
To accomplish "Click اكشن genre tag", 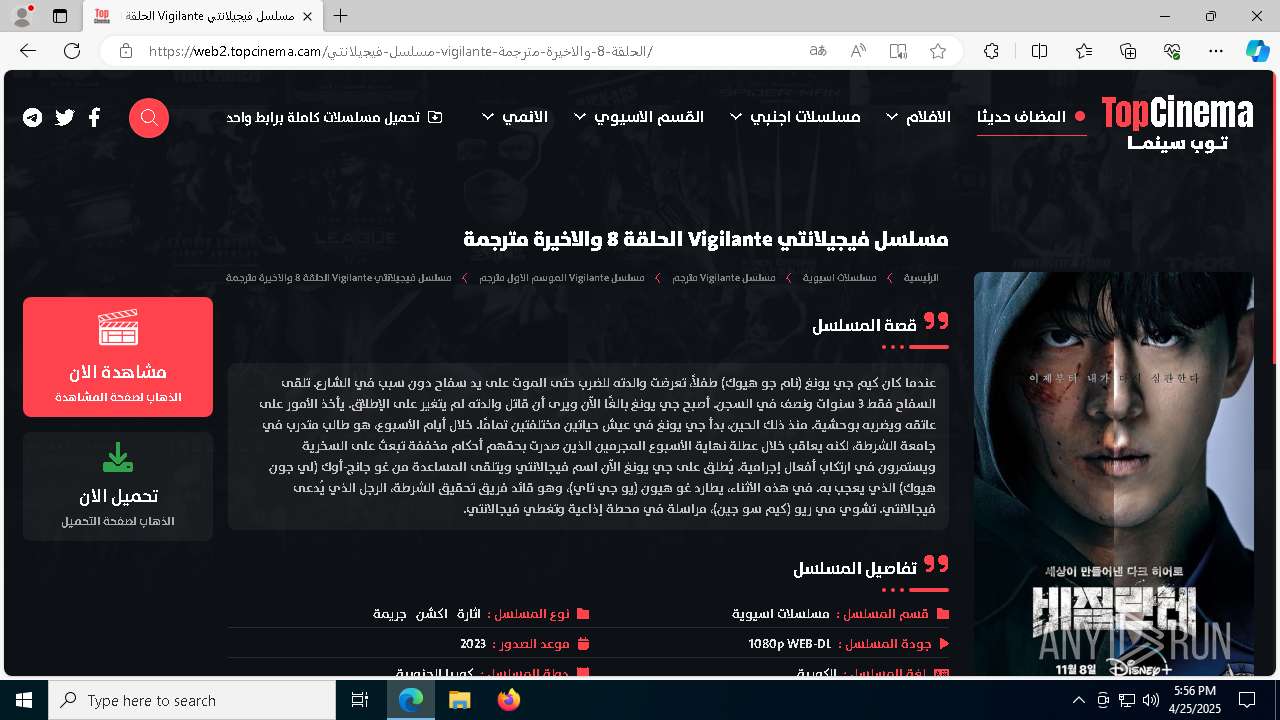I will [x=431, y=614].
